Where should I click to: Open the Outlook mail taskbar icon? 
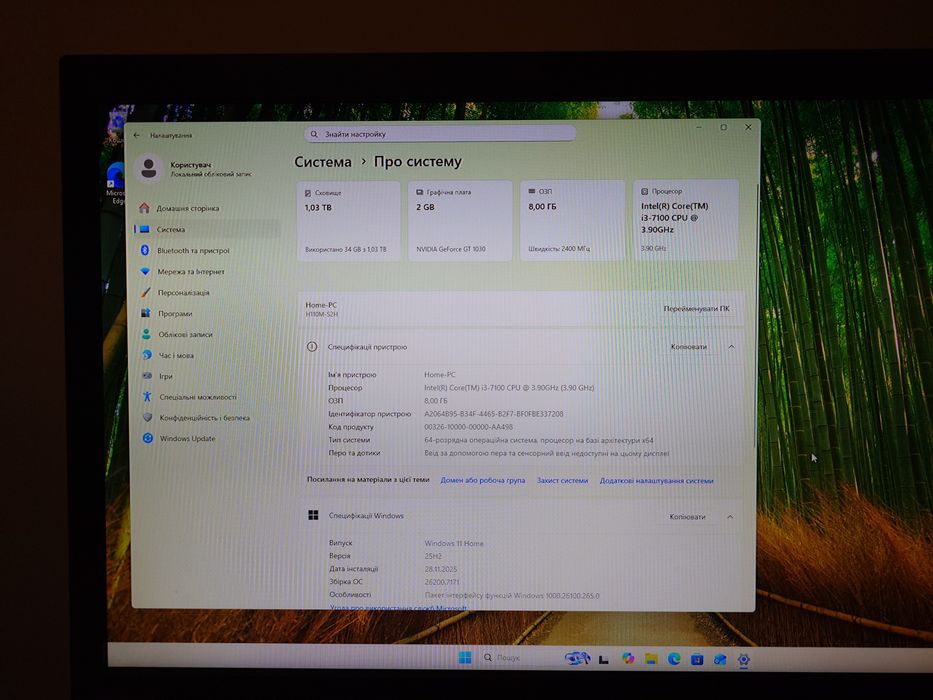(720, 659)
